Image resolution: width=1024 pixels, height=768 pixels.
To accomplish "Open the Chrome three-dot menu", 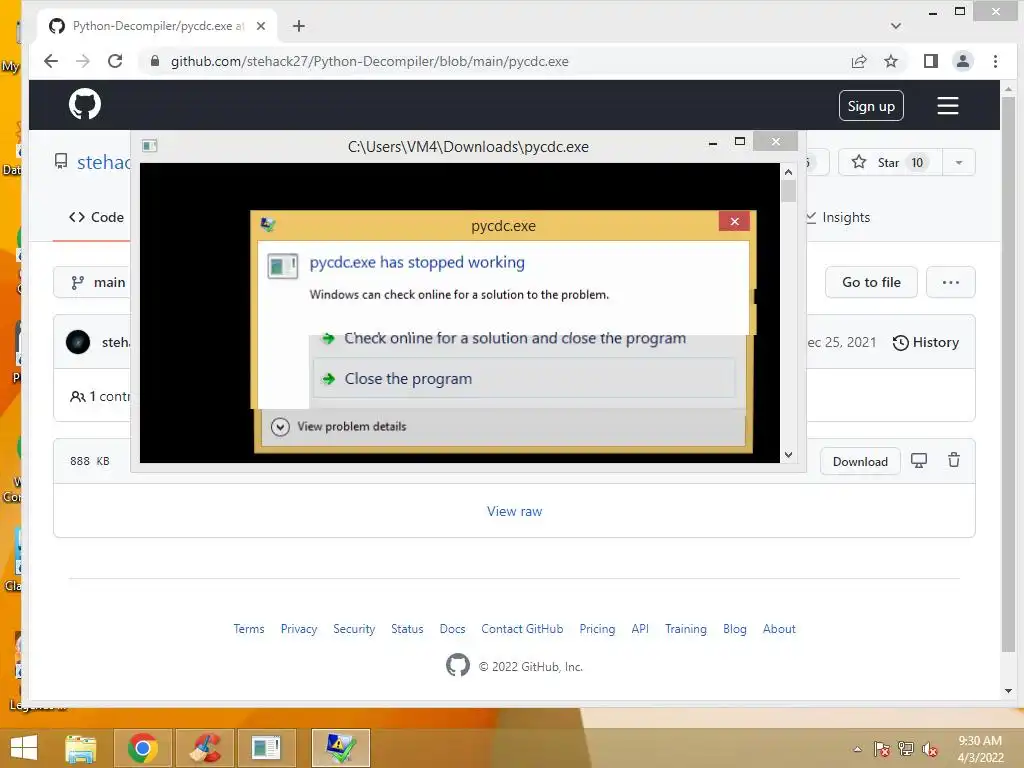I will point(995,61).
